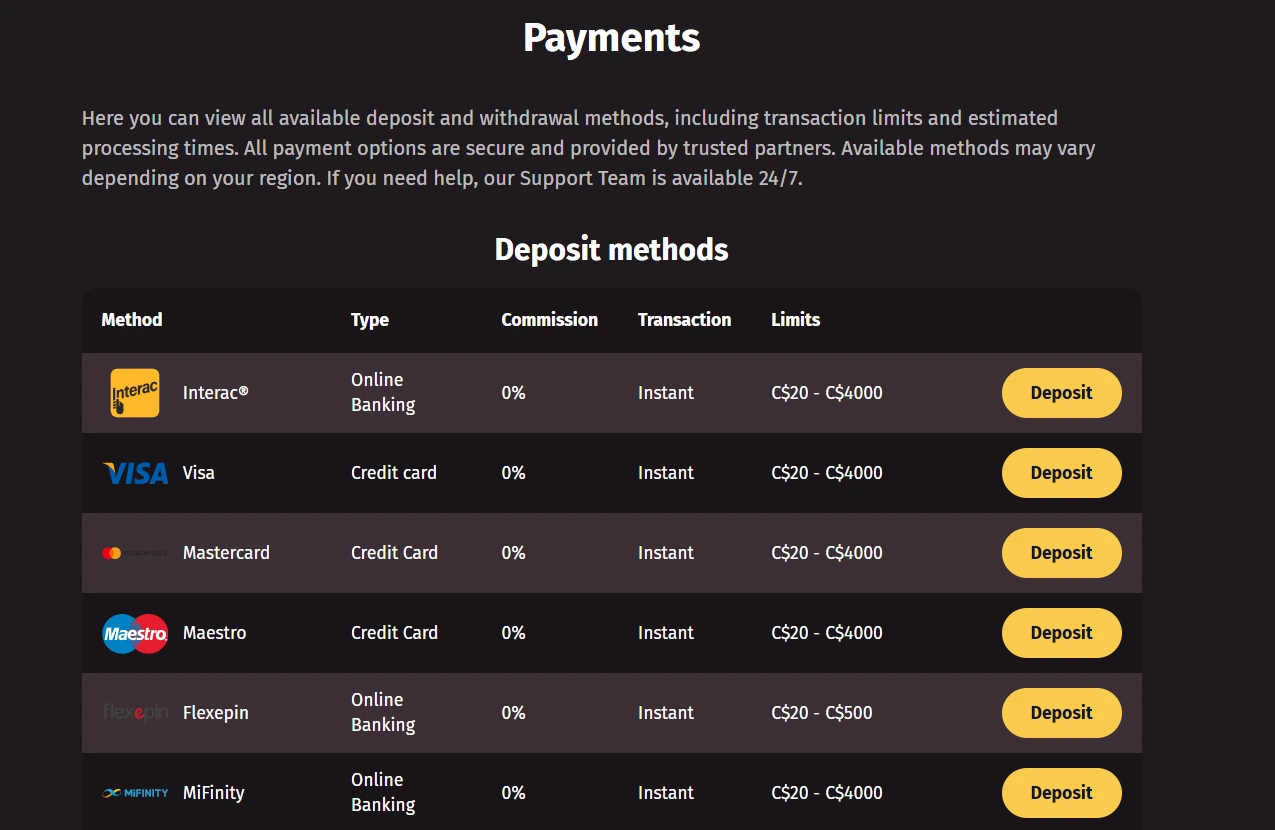Click the payments intro description paragraph
Image resolution: width=1275 pixels, height=830 pixels.
589,148
